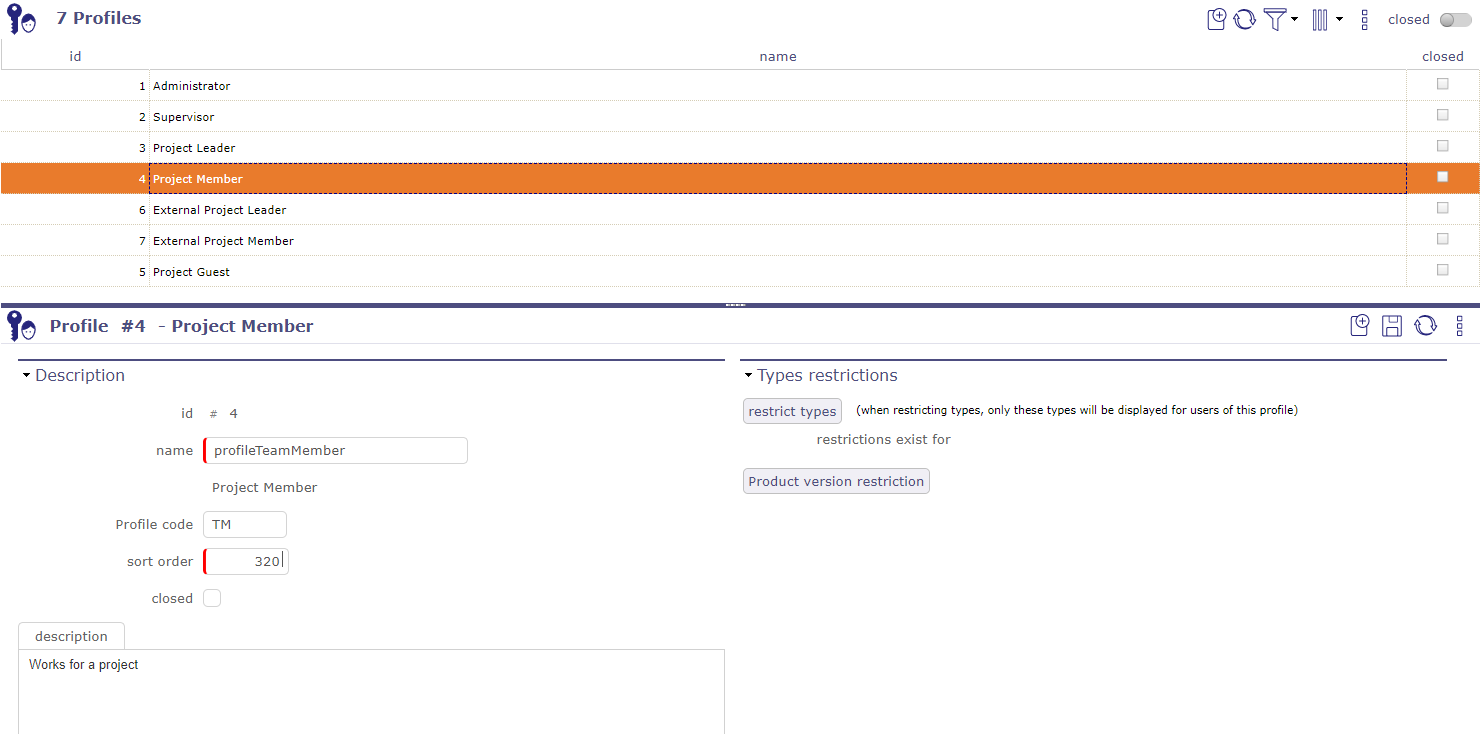Save the Project Member profile

point(1392,325)
